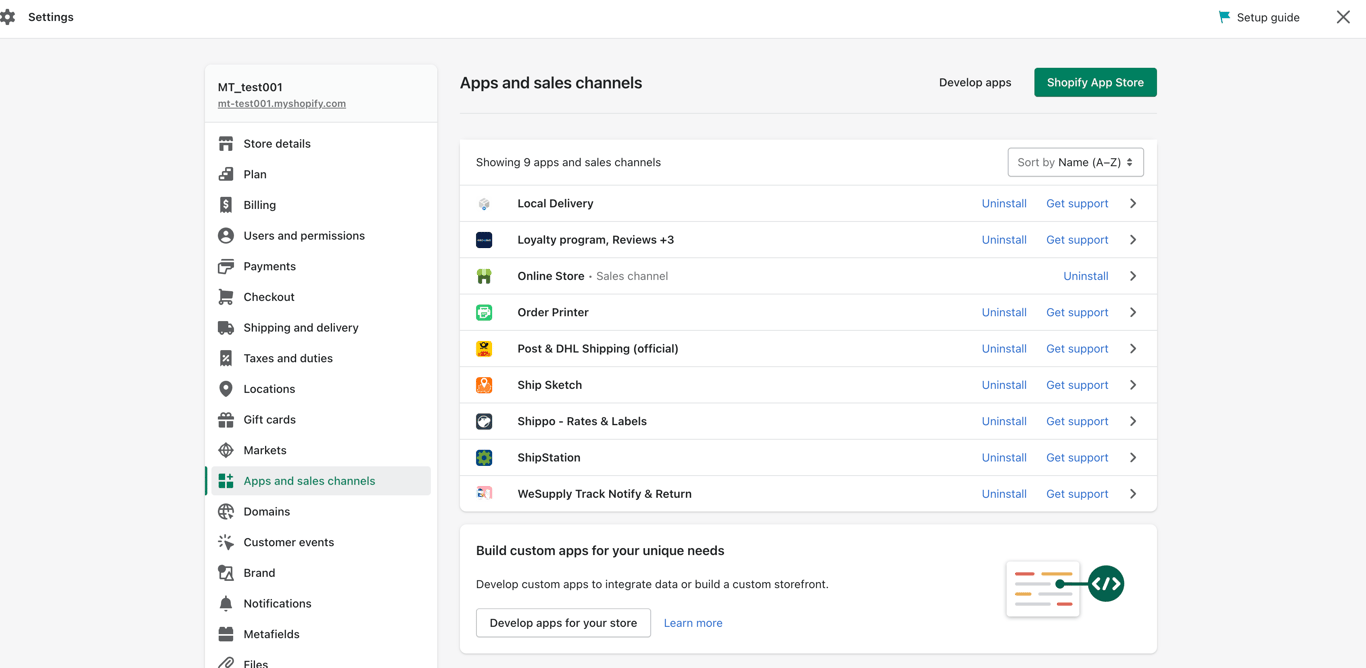
Task: Uninstall Shippo - Rates & Labels
Action: click(x=1004, y=422)
